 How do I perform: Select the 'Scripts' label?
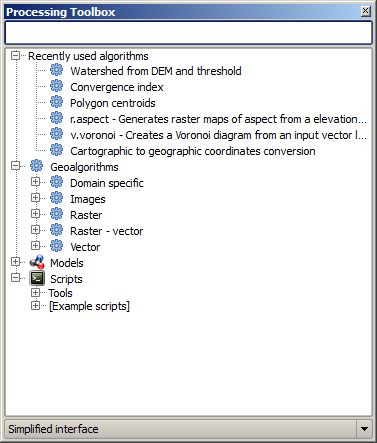(66, 279)
